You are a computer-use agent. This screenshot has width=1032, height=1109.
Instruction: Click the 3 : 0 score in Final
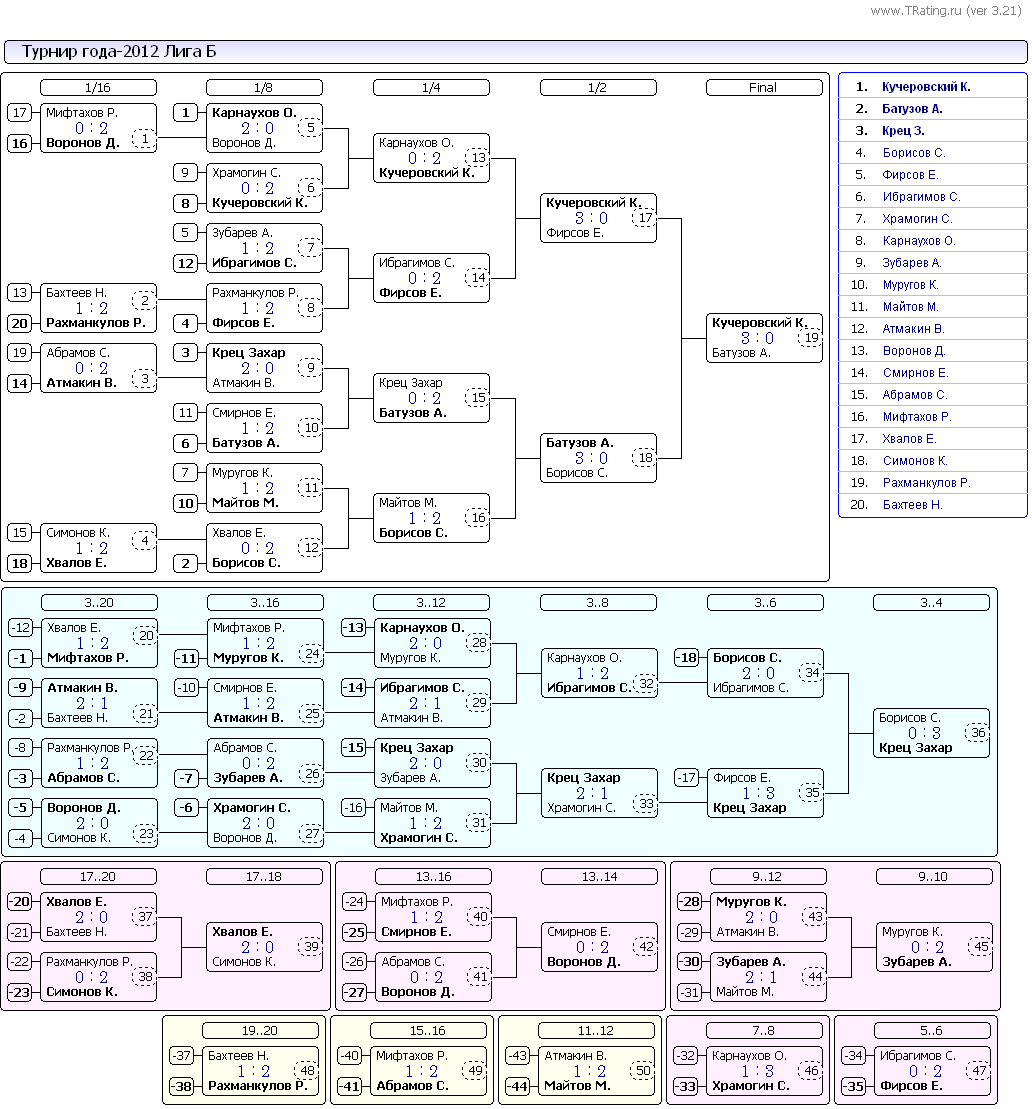[758, 338]
